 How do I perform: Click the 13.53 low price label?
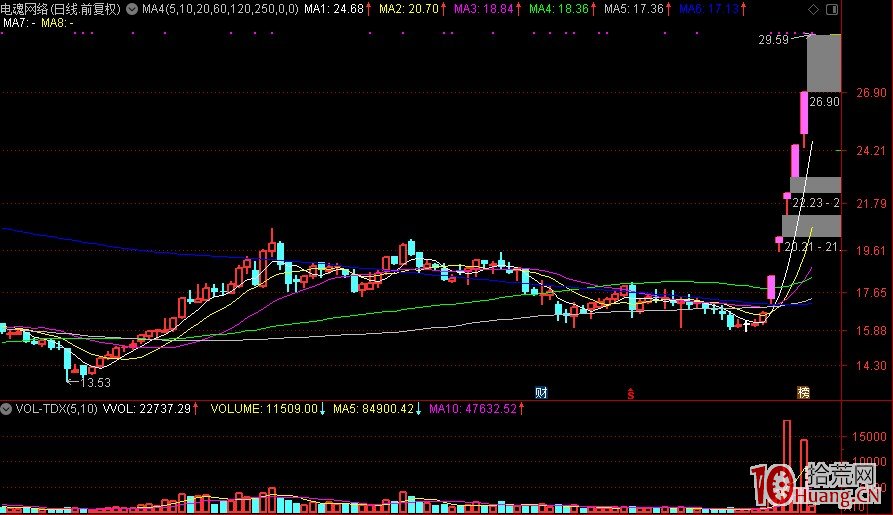point(95,383)
